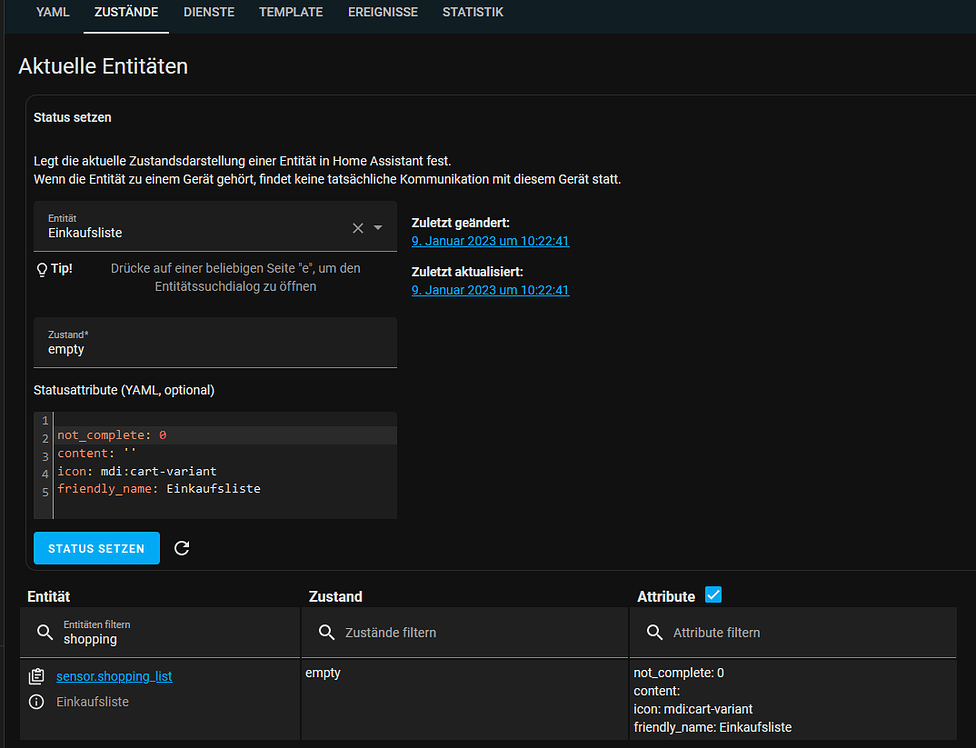Viewport: 976px width, 748px height.
Task: Clear the Entität field with the X icon
Action: tap(357, 228)
